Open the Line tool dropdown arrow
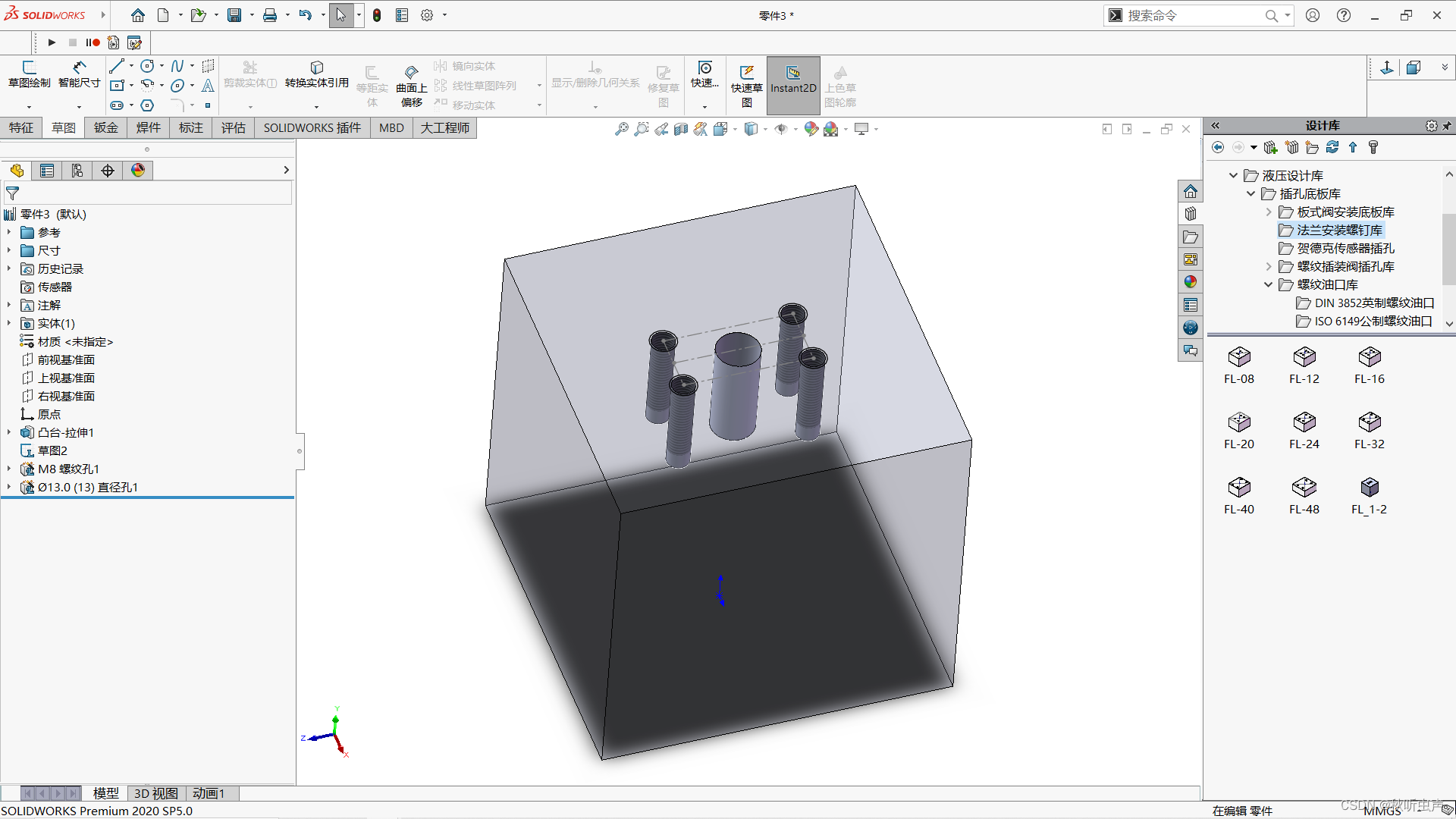This screenshot has width=1456, height=819. click(131, 66)
